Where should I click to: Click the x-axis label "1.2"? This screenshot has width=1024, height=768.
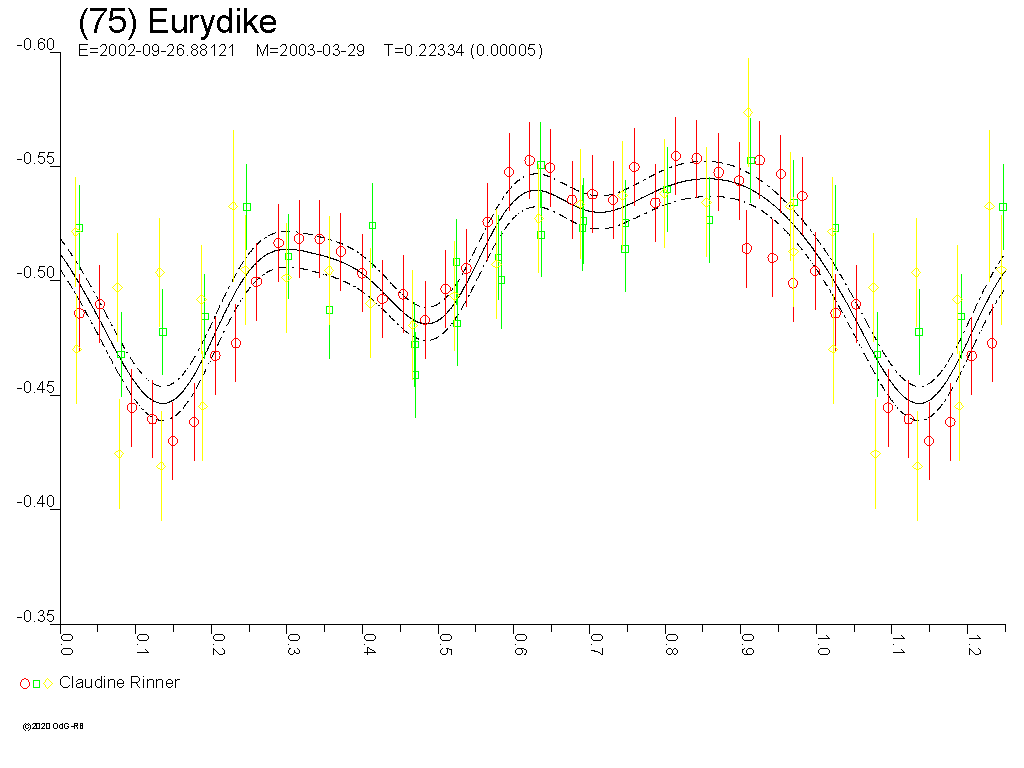click(x=974, y=643)
